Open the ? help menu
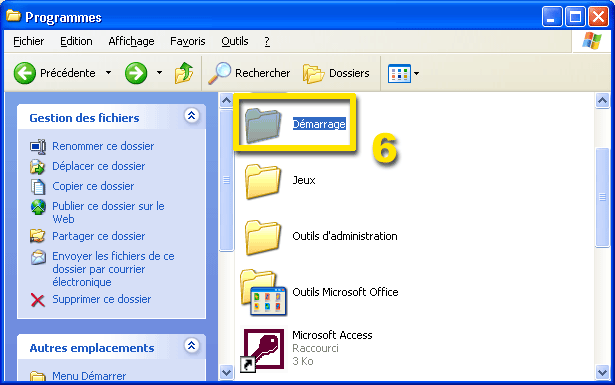Viewport: 615px width, 385px height. [x=267, y=41]
